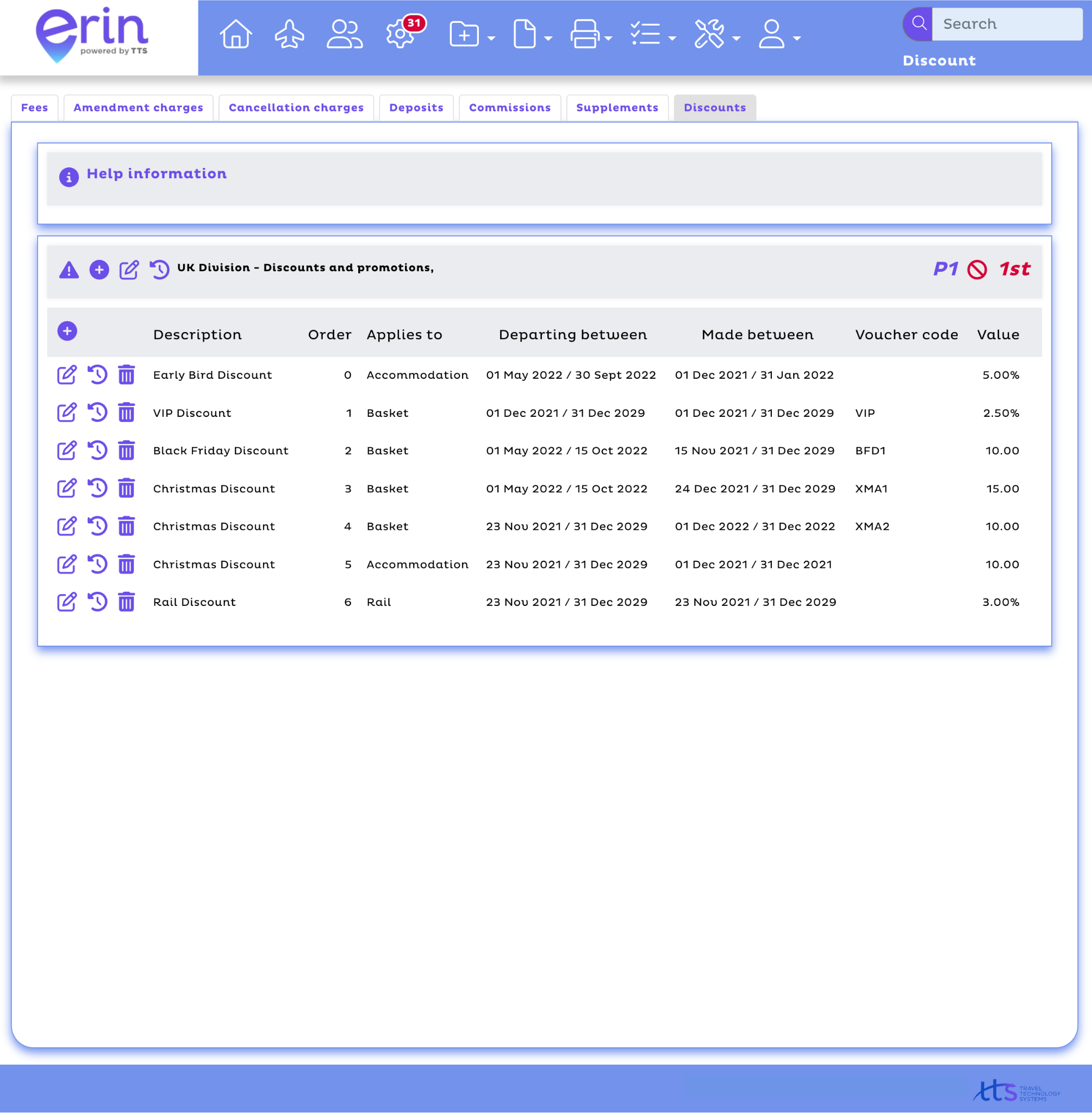Image resolution: width=1092 pixels, height=1113 pixels.
Task: Expand the printer dropdown menu
Action: [x=591, y=35]
